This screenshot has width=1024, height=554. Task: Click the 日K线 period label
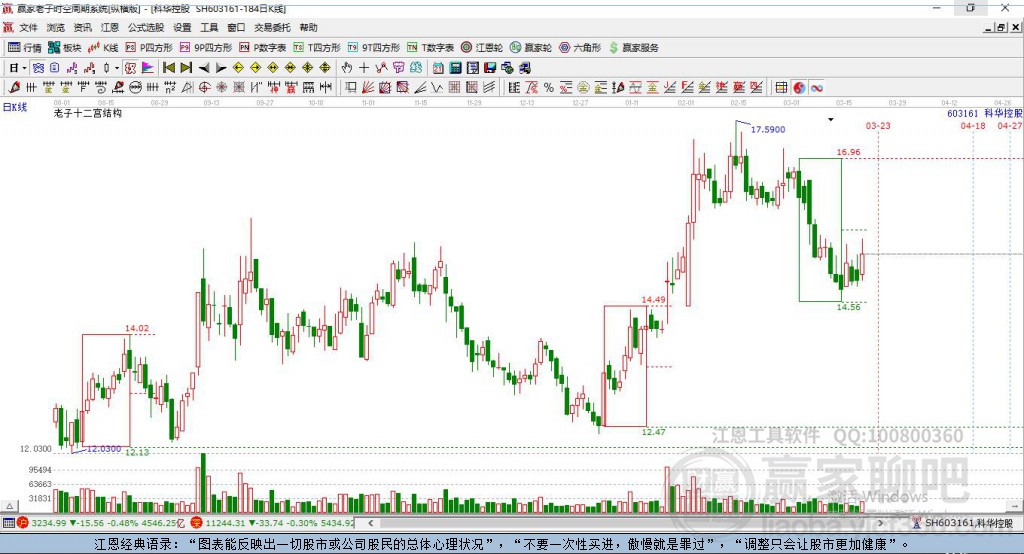pos(15,107)
